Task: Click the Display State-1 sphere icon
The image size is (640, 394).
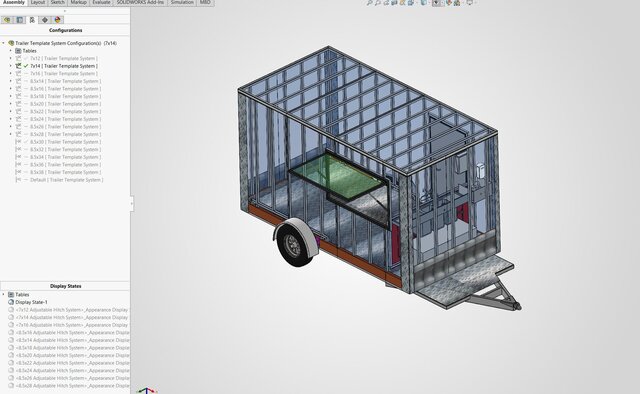Action: [11, 302]
